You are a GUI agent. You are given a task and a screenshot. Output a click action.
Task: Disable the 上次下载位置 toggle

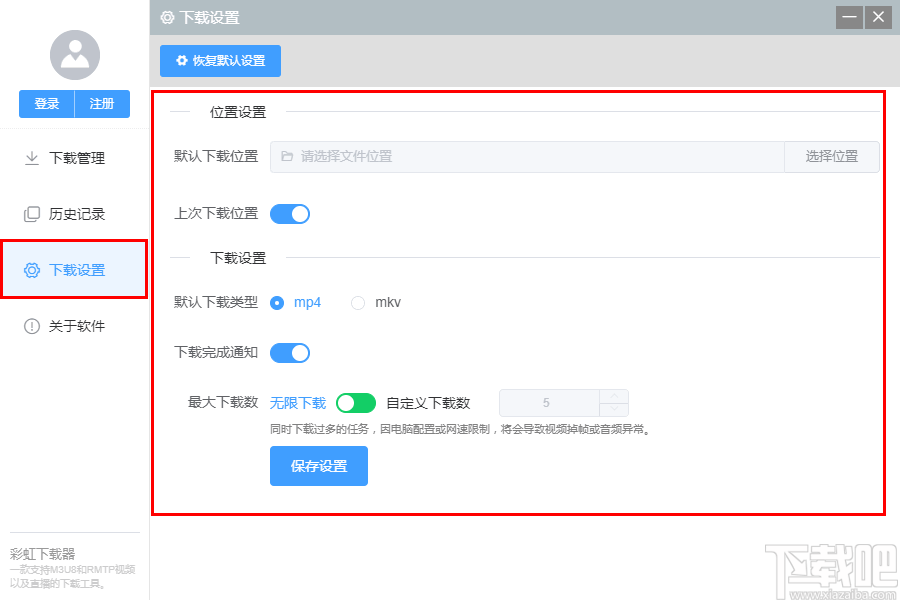click(x=289, y=213)
